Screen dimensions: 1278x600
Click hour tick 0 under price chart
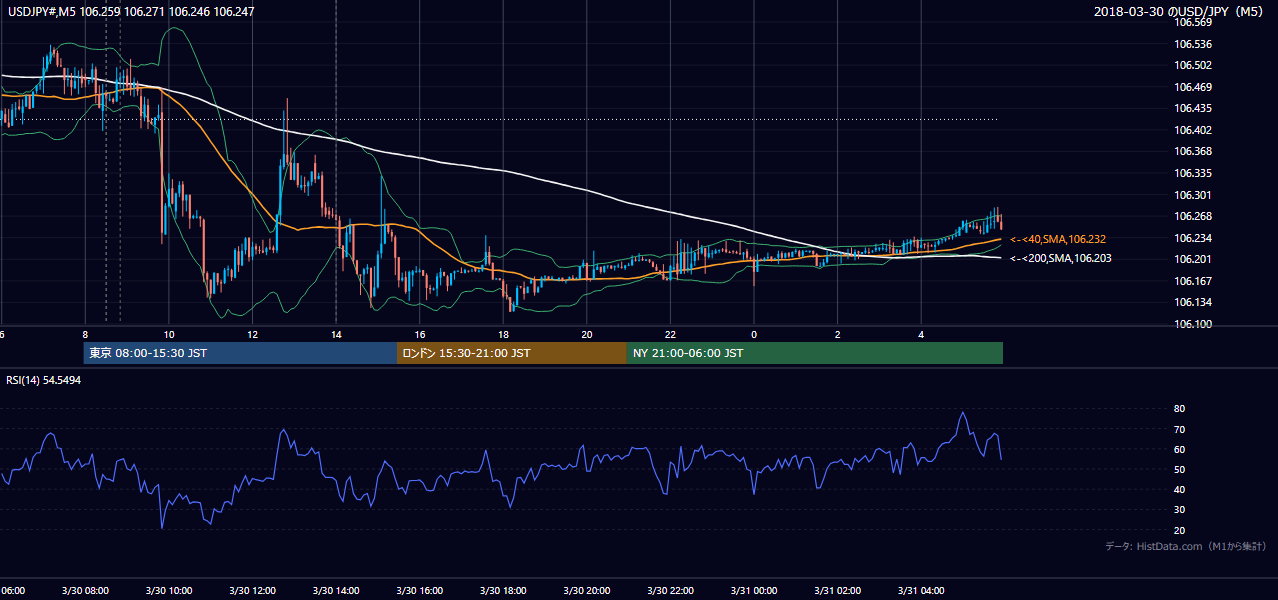[x=754, y=334]
